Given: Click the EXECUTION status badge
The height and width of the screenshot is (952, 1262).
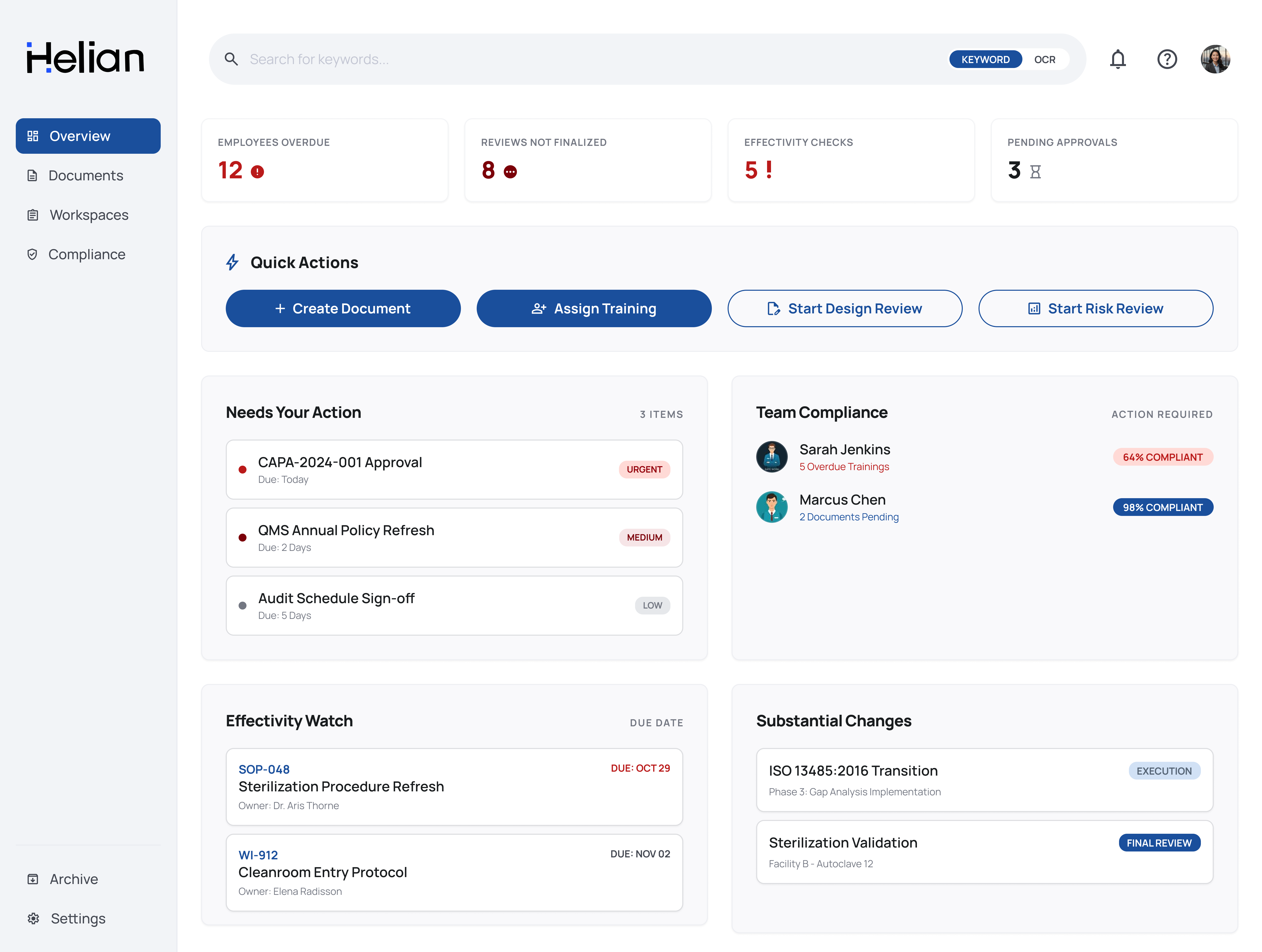Looking at the screenshot, I should (x=1164, y=771).
